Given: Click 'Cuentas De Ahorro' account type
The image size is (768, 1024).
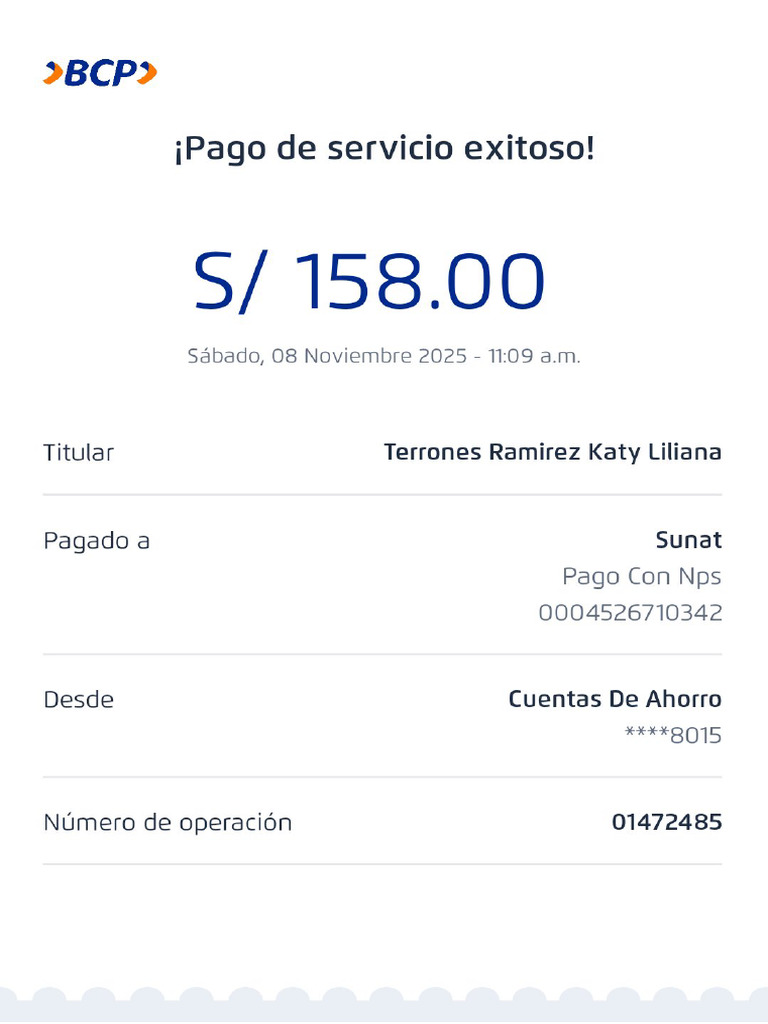Looking at the screenshot, I should pyautogui.click(x=614, y=699).
